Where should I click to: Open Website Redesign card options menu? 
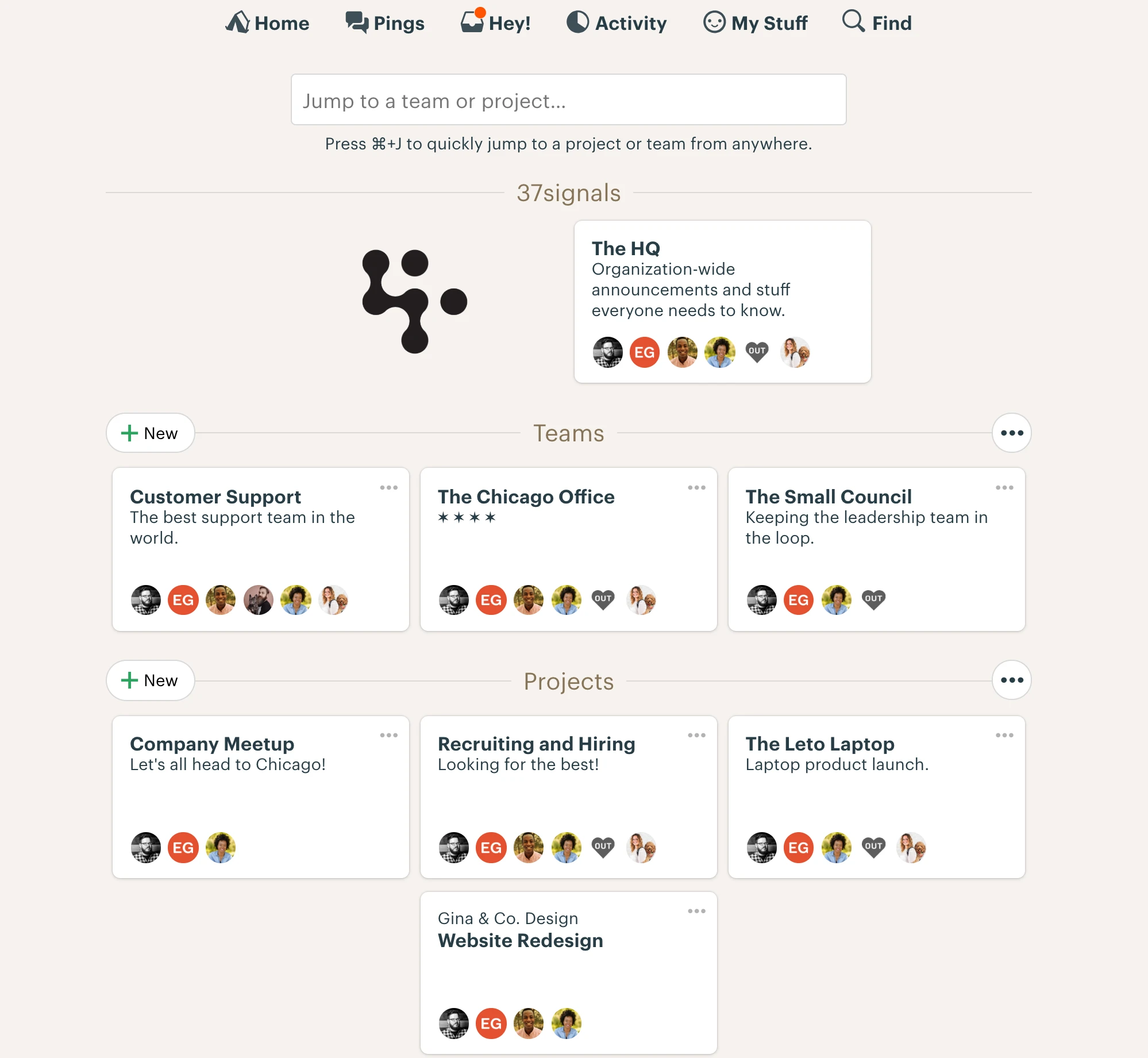click(696, 911)
